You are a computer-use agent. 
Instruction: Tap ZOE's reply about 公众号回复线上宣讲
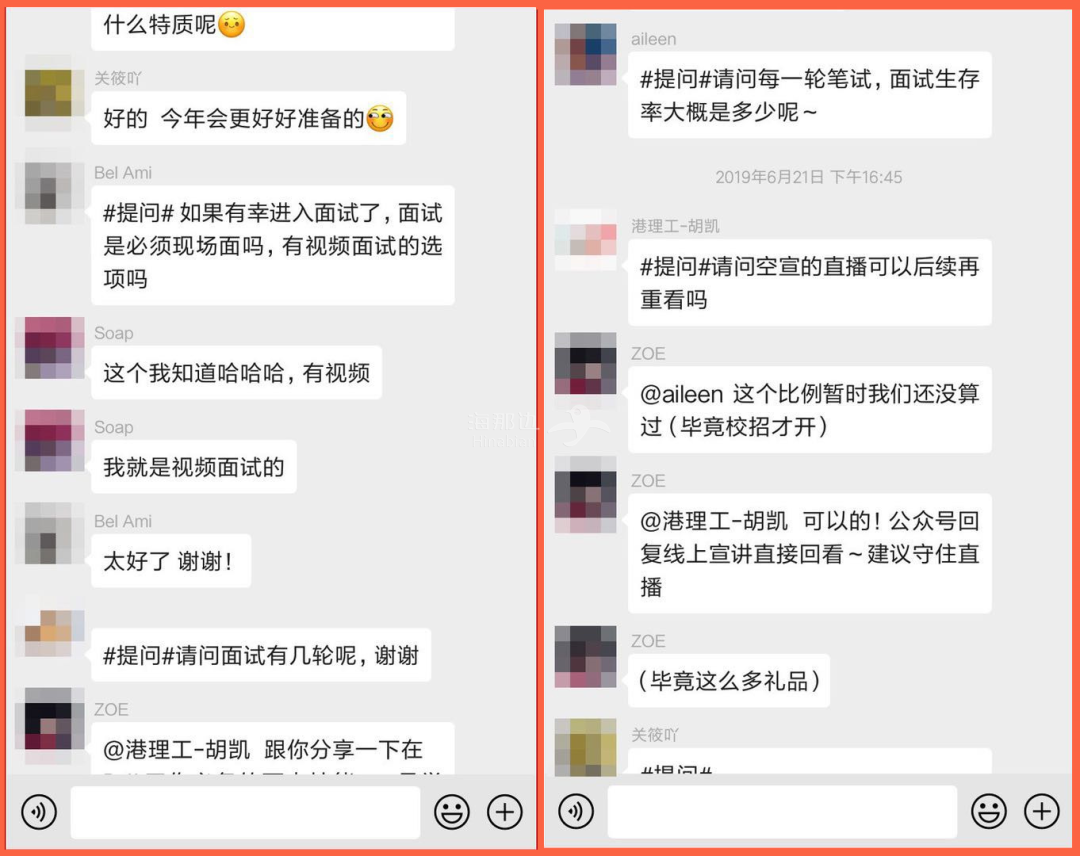click(809, 554)
